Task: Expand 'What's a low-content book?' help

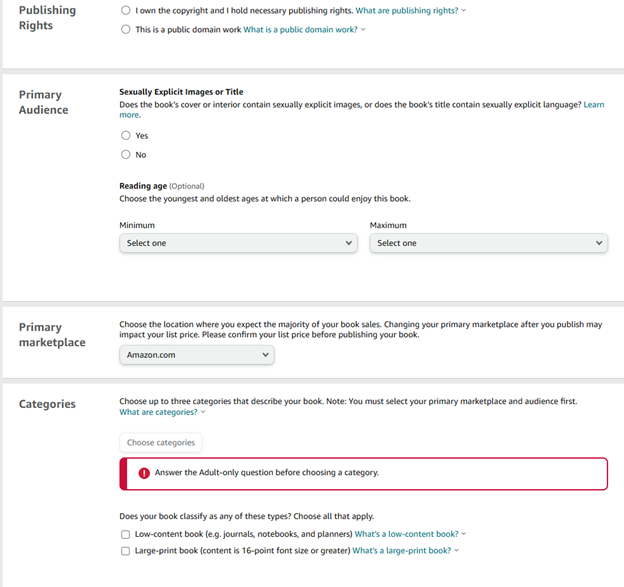Action: [406, 534]
